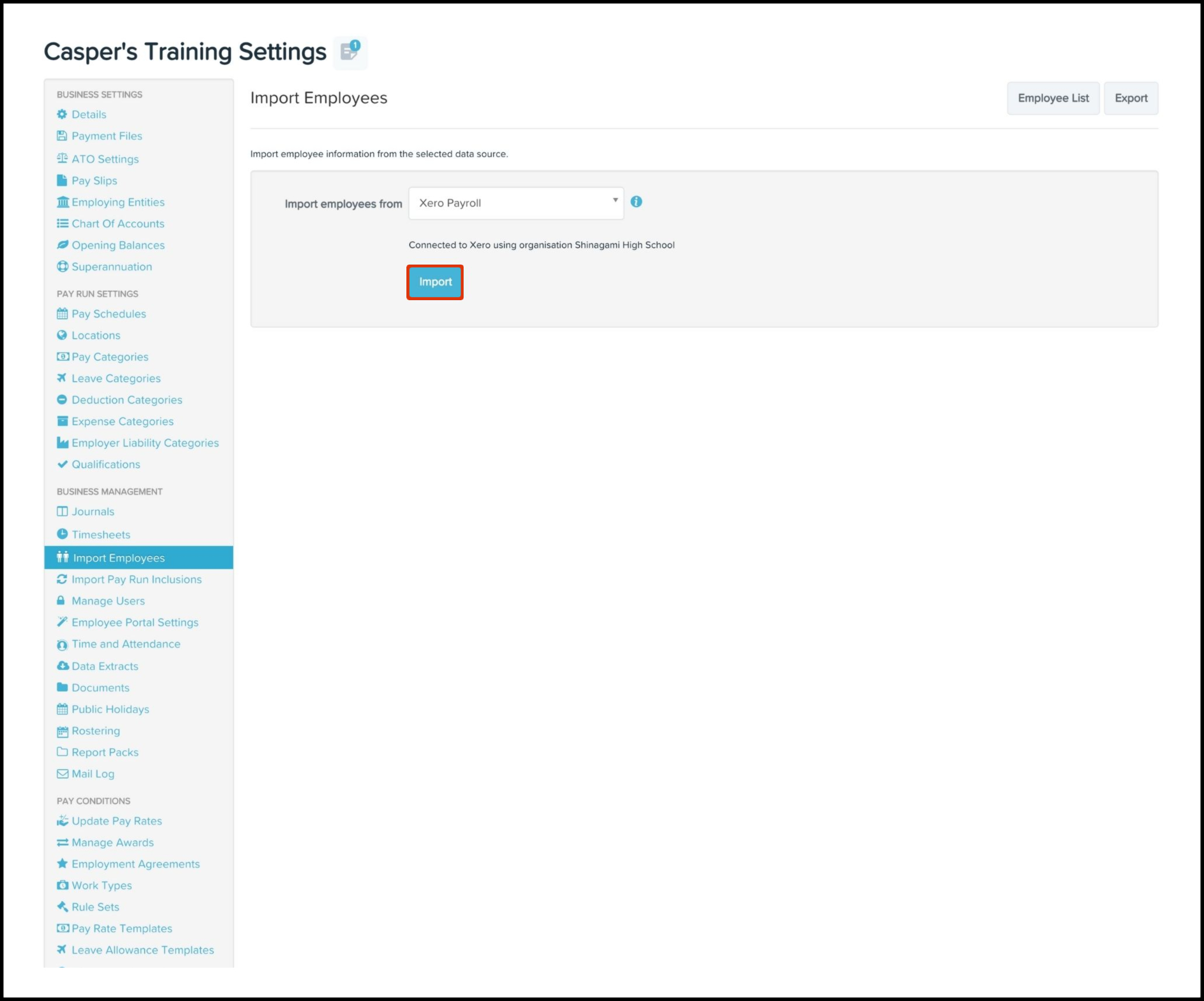Image resolution: width=1204 pixels, height=1001 pixels.
Task: Click the airplane icon beside Leave Categories
Action: (62, 378)
